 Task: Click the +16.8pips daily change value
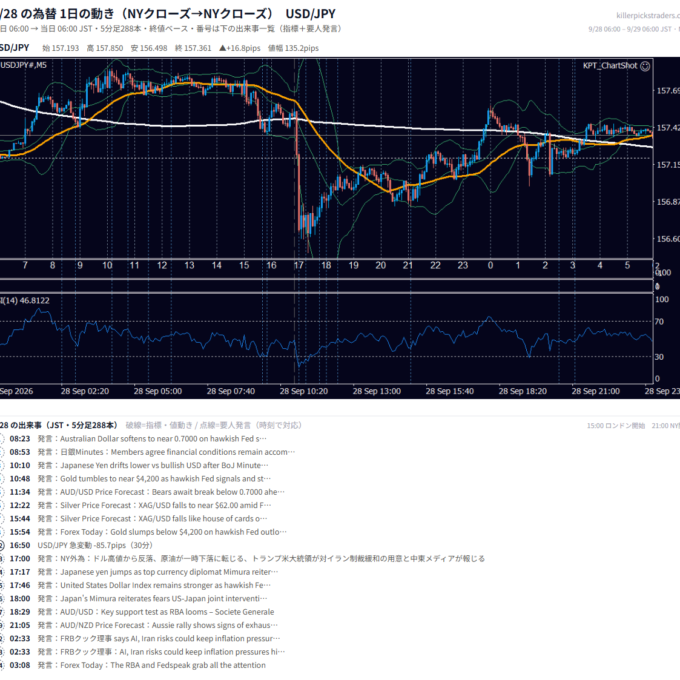point(240,48)
